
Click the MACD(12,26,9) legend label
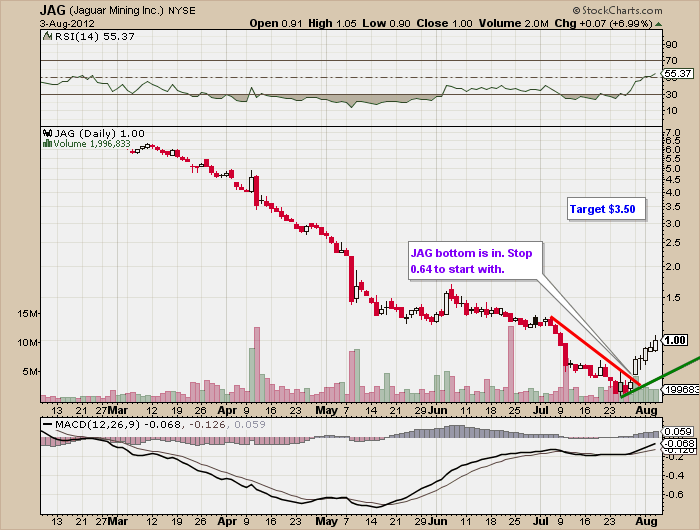[97, 424]
